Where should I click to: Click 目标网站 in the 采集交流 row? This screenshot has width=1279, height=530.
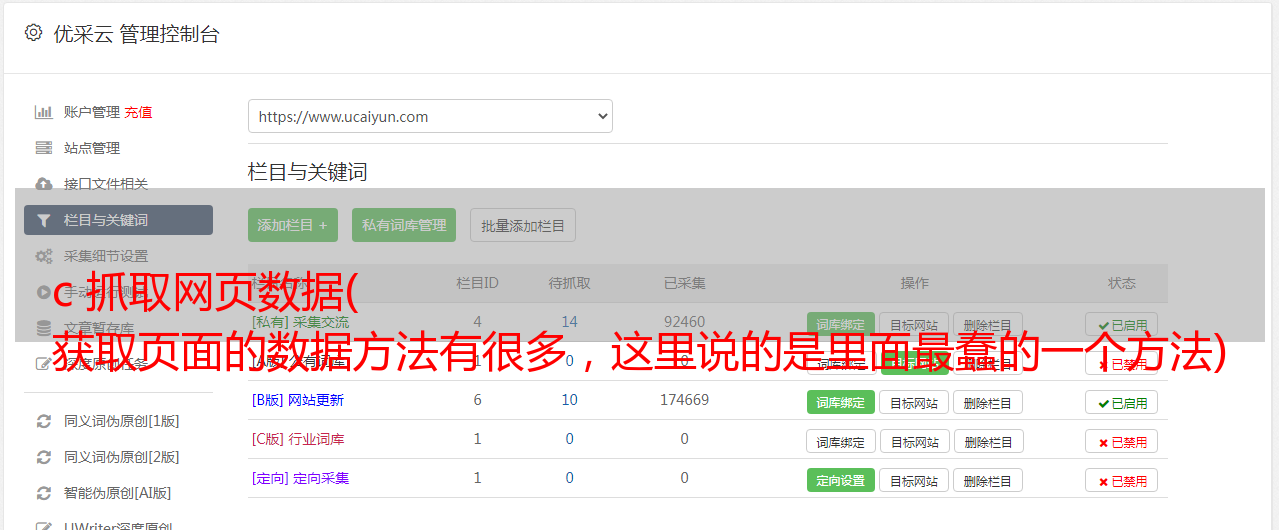pos(914,324)
